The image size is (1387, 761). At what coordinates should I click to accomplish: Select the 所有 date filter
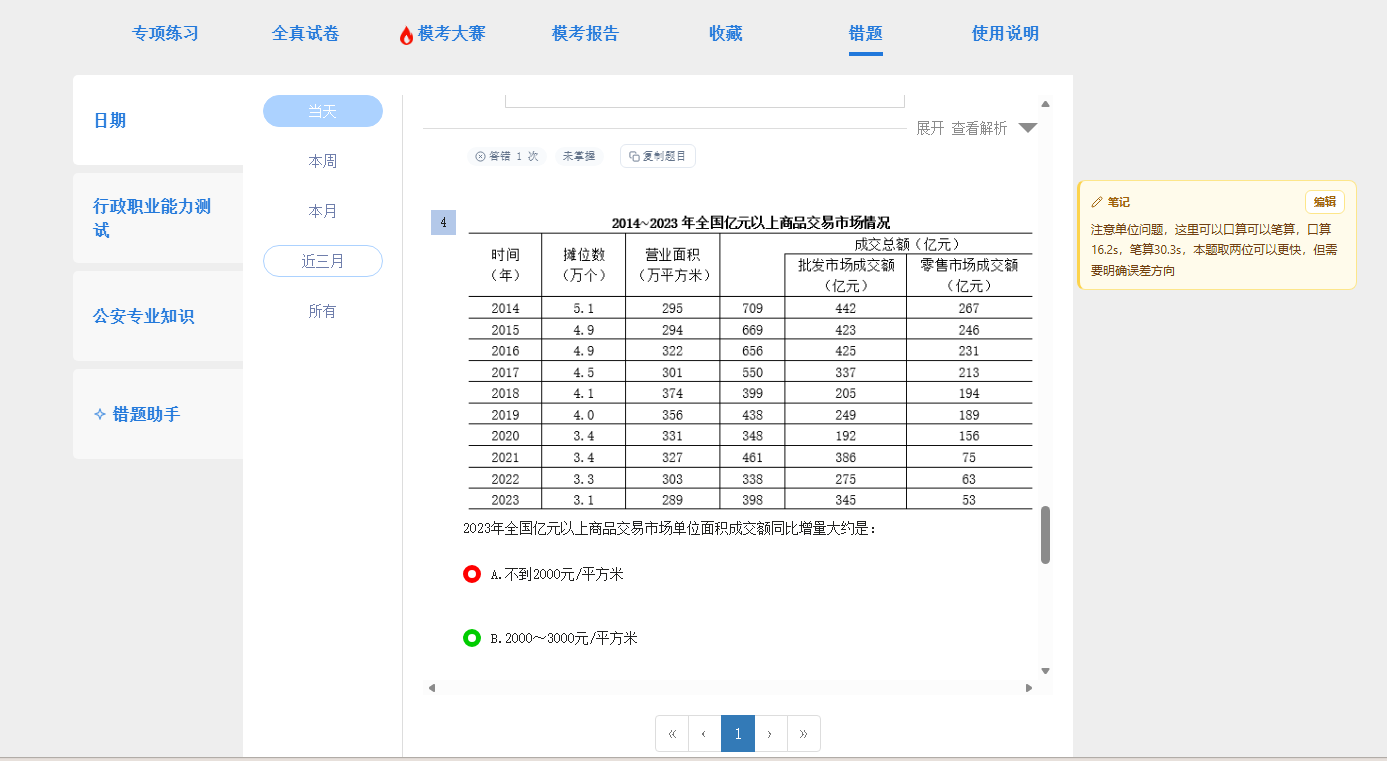[x=322, y=311]
